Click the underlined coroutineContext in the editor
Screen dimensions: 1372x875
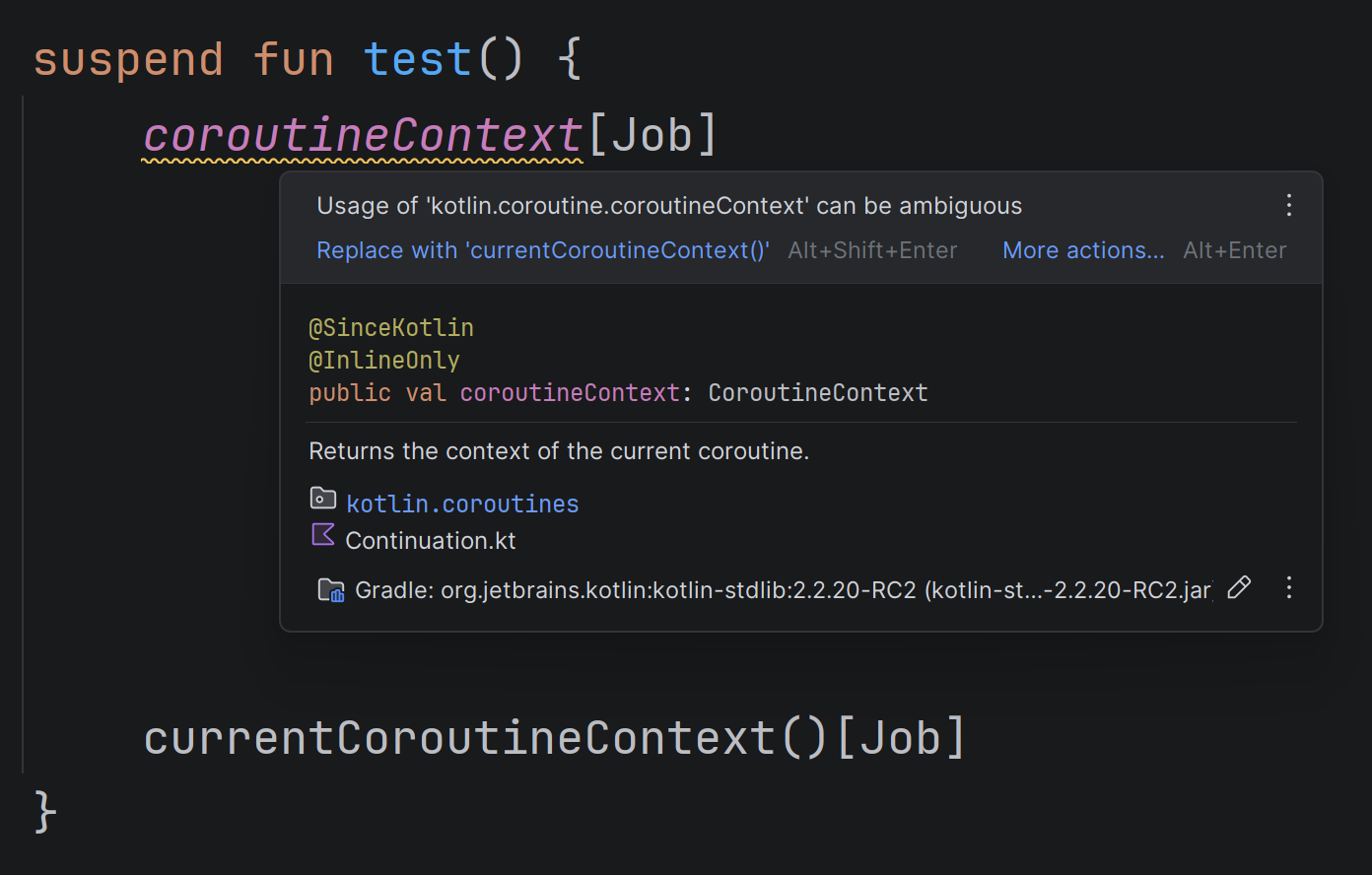[363, 135]
